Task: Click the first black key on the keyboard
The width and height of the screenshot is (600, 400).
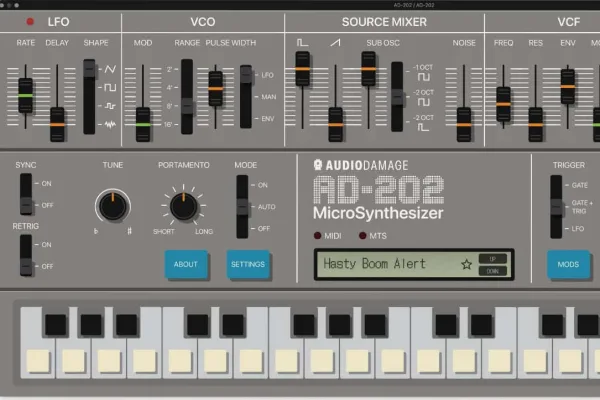Action: (55, 325)
